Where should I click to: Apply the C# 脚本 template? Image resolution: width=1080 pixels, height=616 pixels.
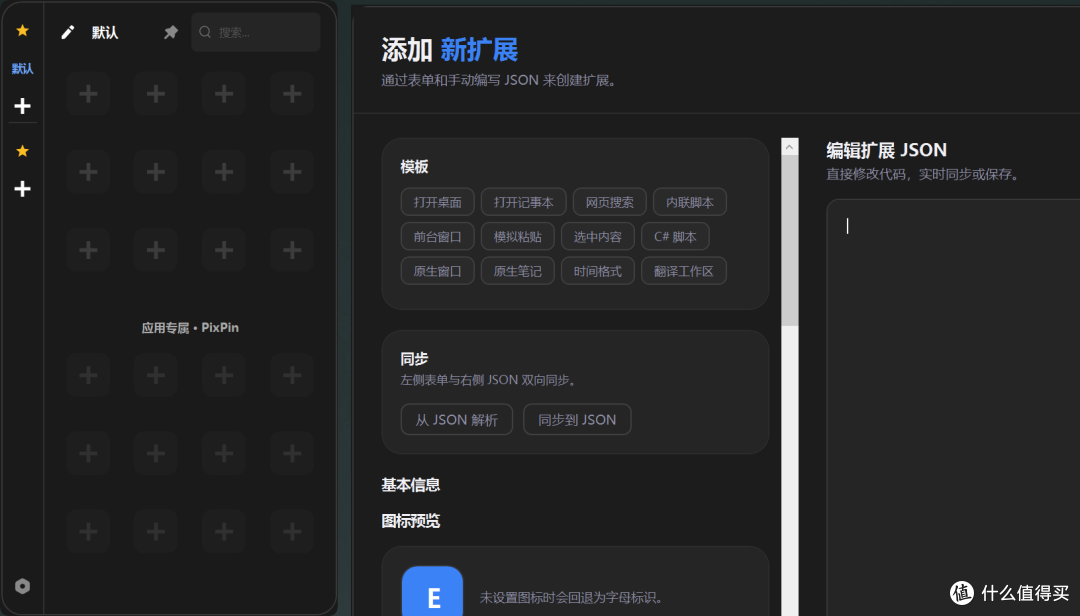675,236
